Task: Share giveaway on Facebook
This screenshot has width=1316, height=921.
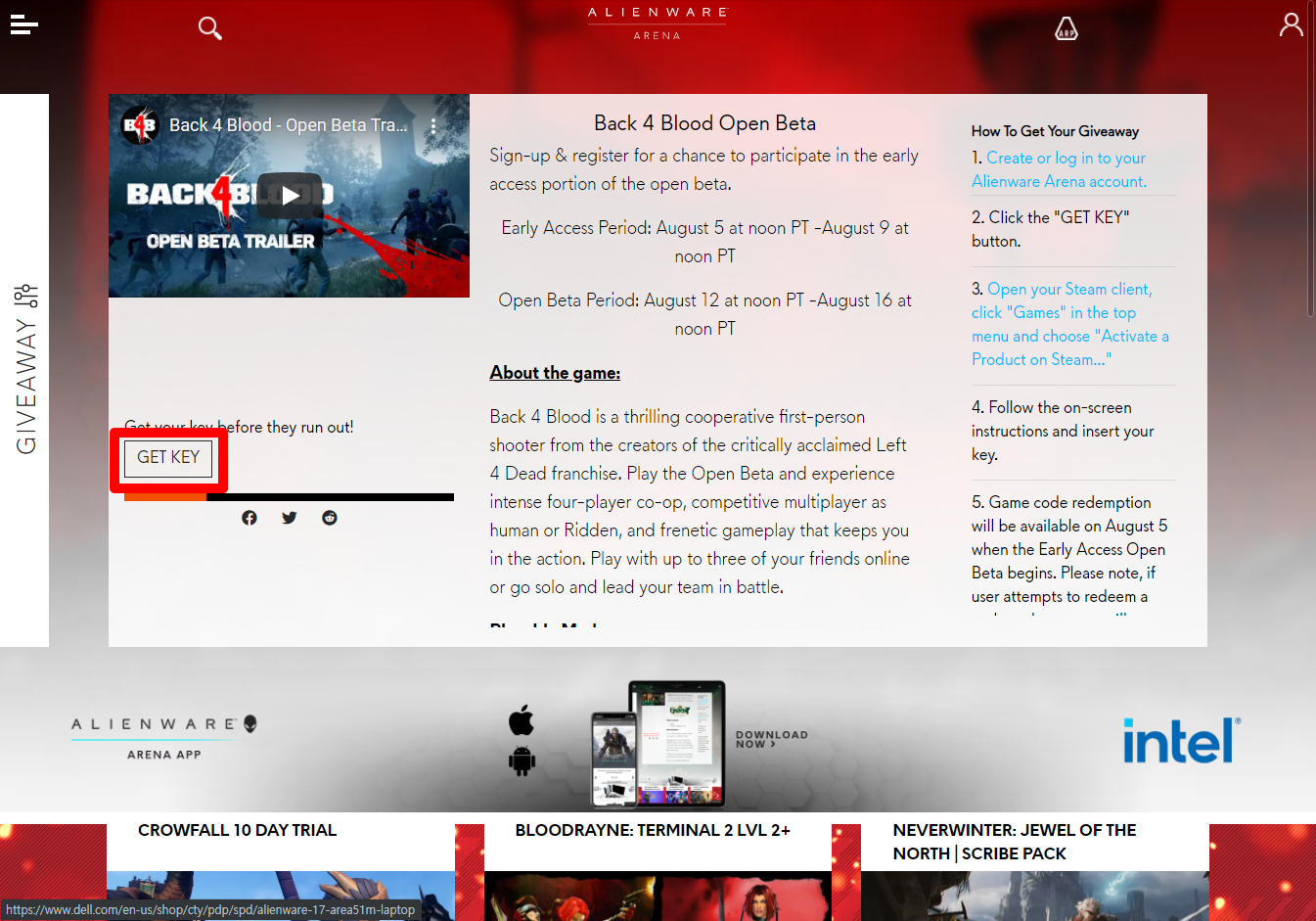Action: click(250, 518)
